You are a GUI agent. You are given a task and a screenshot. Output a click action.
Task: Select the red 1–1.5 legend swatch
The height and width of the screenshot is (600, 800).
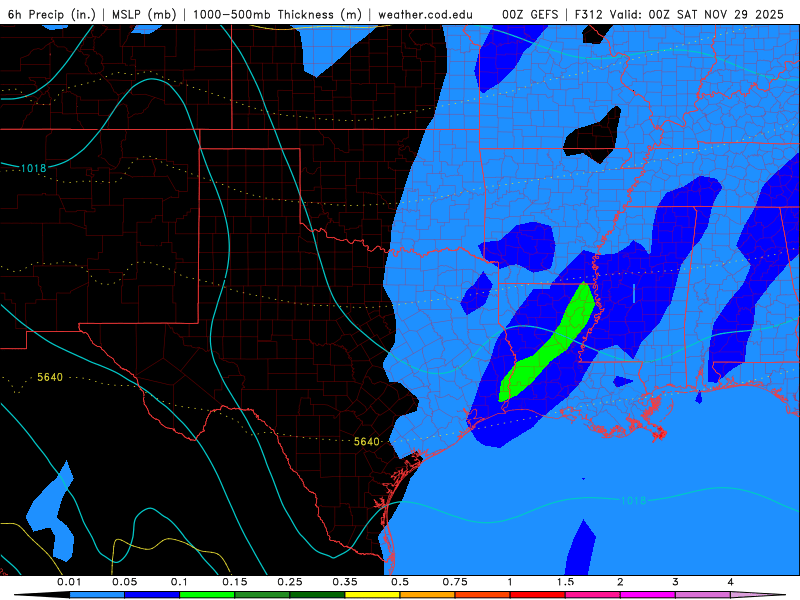pos(538,595)
